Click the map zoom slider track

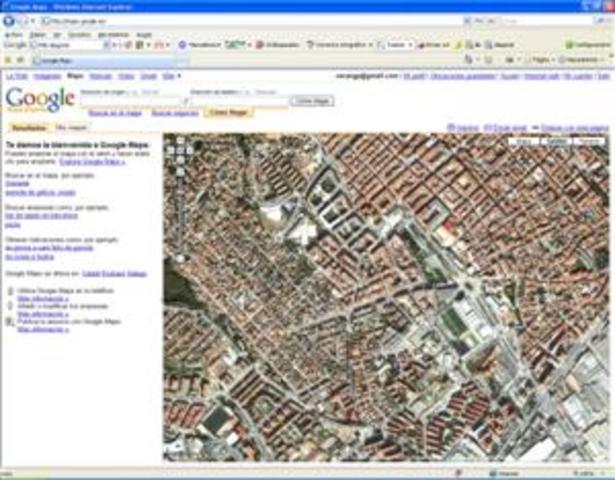pos(180,215)
